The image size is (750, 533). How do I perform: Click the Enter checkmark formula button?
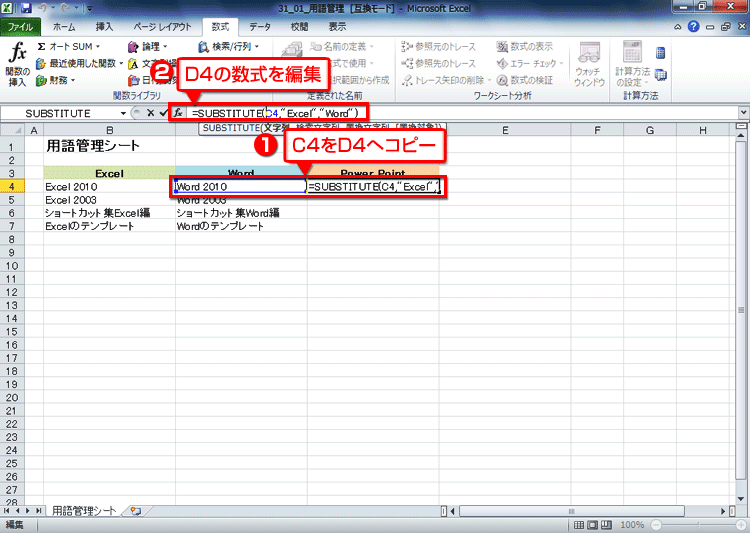point(164,113)
